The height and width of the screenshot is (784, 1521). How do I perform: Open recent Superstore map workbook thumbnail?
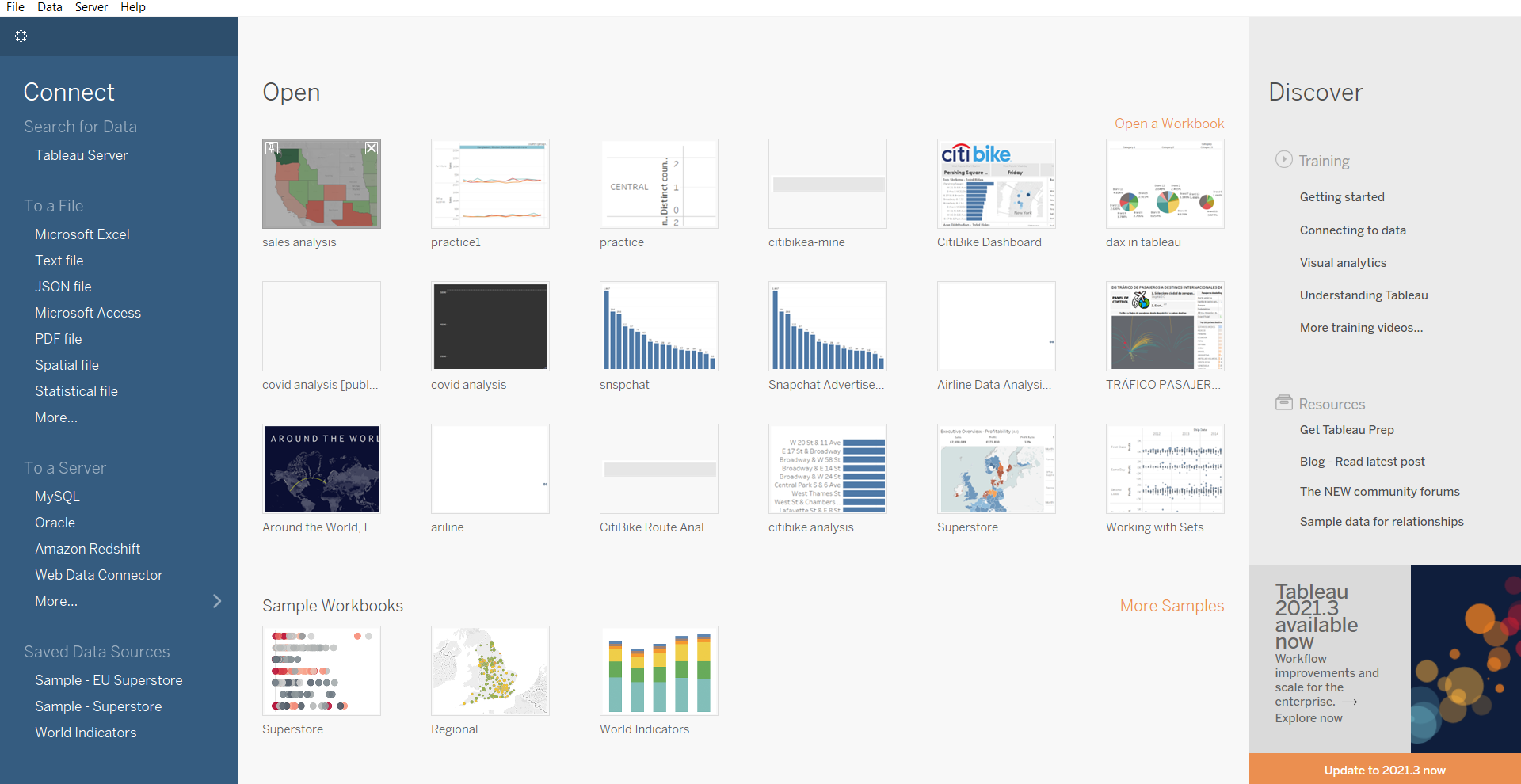tap(997, 469)
